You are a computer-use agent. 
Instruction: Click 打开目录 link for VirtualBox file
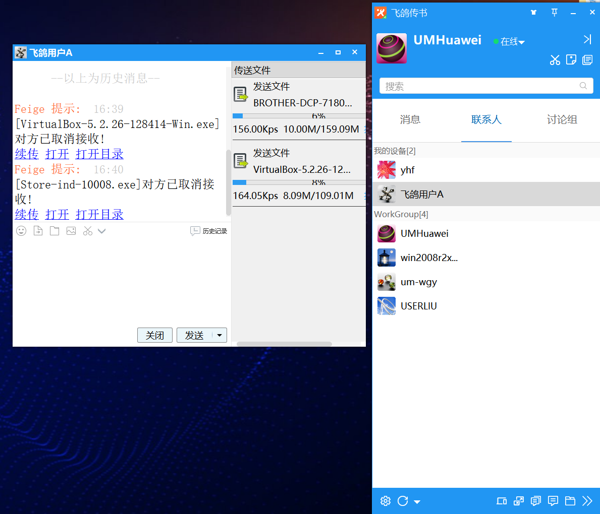click(x=99, y=154)
